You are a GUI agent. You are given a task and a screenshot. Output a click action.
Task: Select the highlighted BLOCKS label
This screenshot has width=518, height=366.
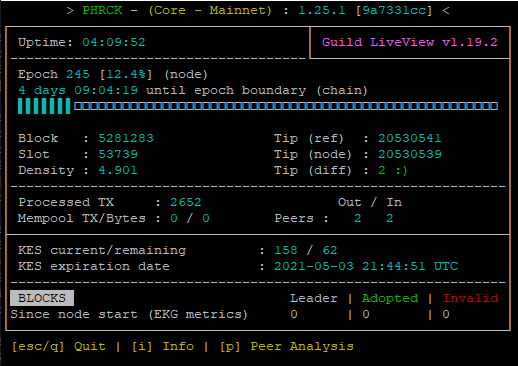[x=42, y=298]
